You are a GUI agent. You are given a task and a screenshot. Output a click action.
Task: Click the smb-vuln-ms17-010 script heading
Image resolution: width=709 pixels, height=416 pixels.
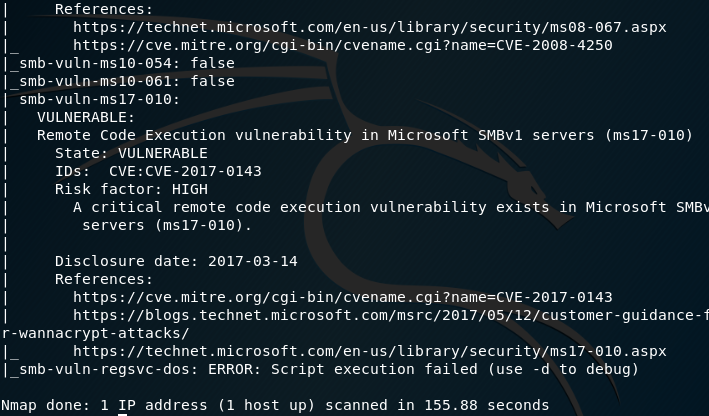click(x=99, y=99)
